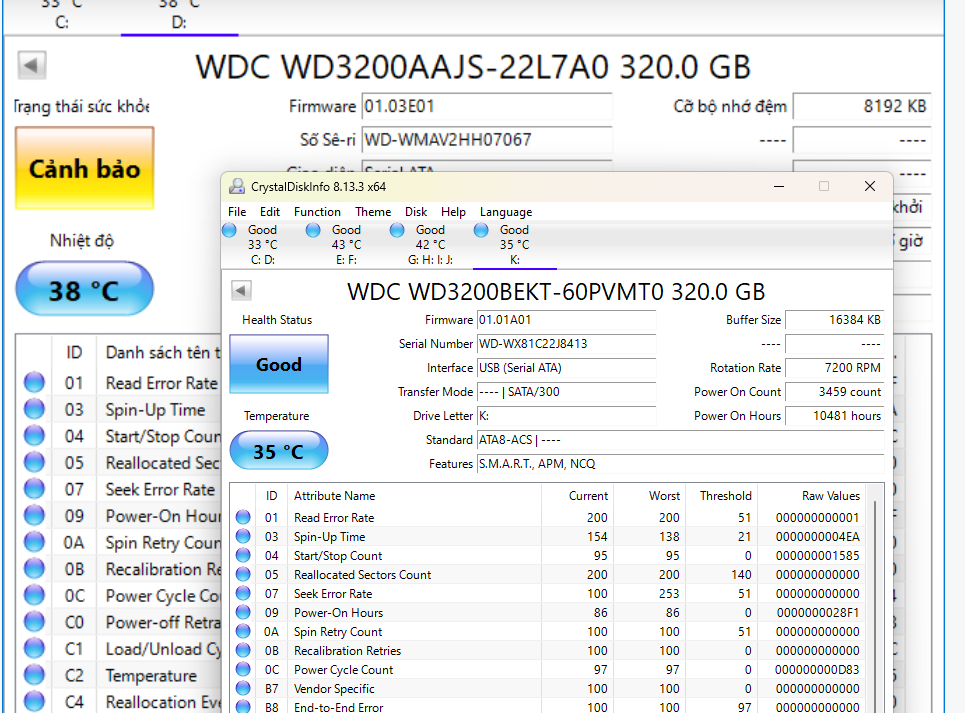Click the Raw Values column header
This screenshot has width=965, height=713.
click(x=812, y=496)
